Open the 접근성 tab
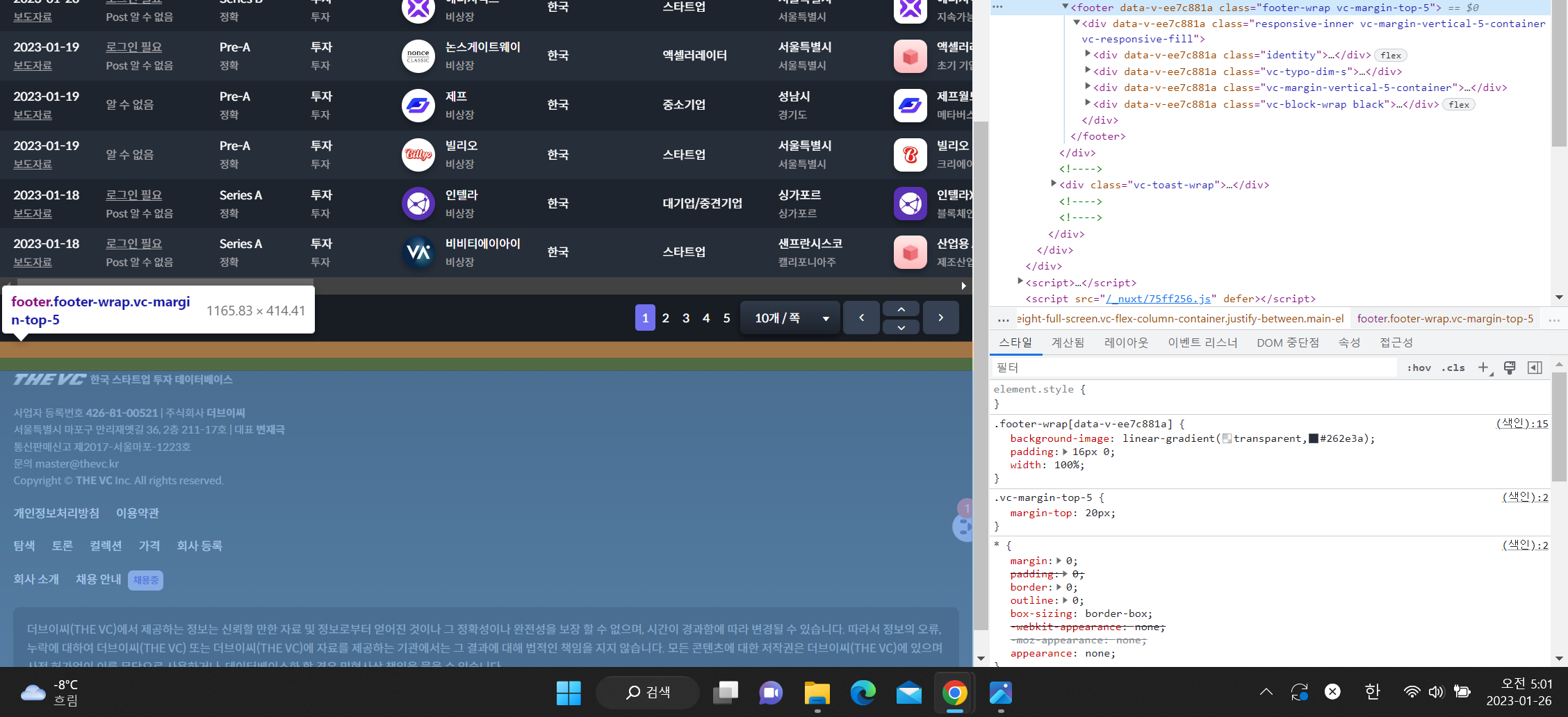The height and width of the screenshot is (717, 1568). point(1396,343)
